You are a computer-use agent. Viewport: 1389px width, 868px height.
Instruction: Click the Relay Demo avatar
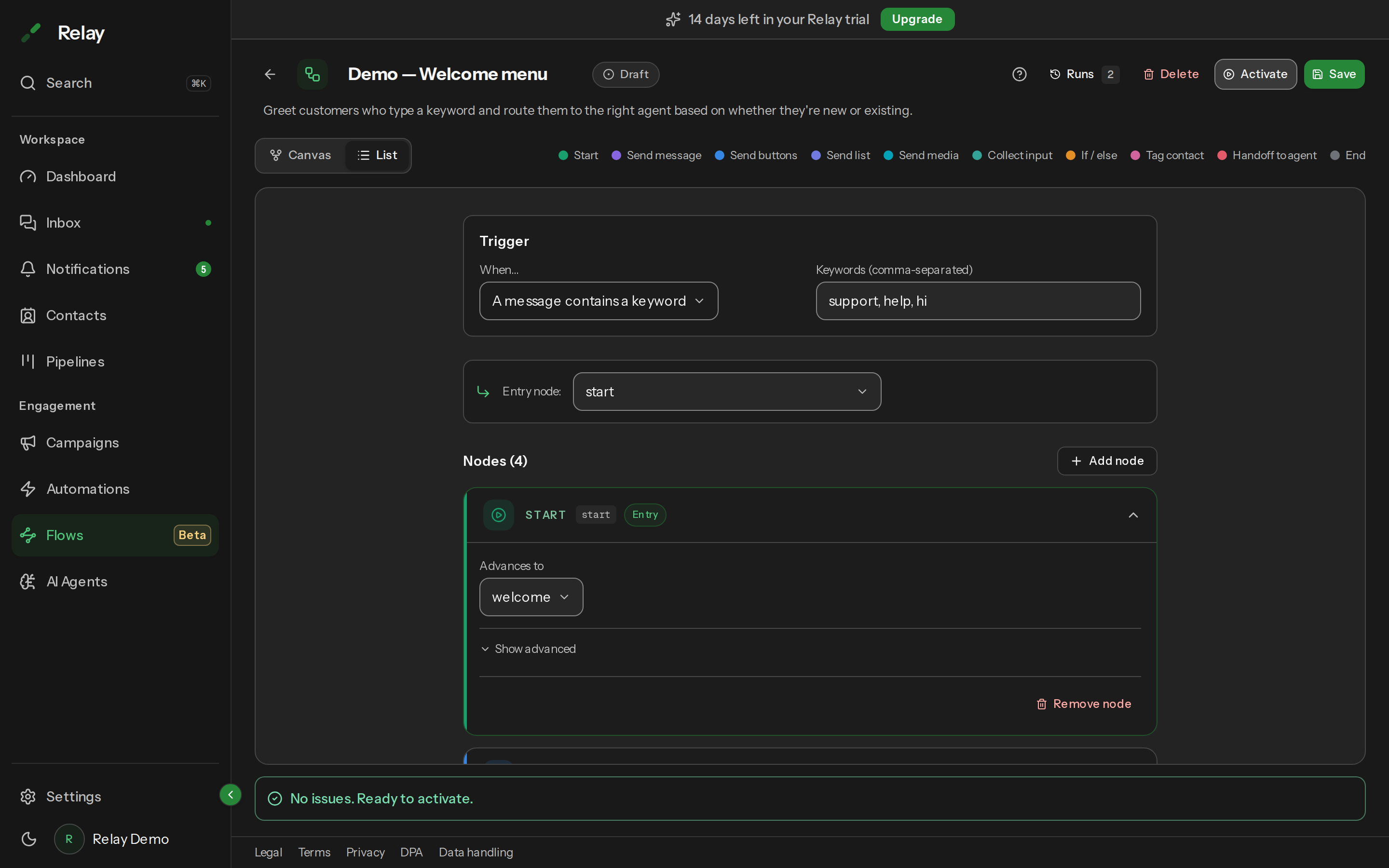(x=69, y=839)
